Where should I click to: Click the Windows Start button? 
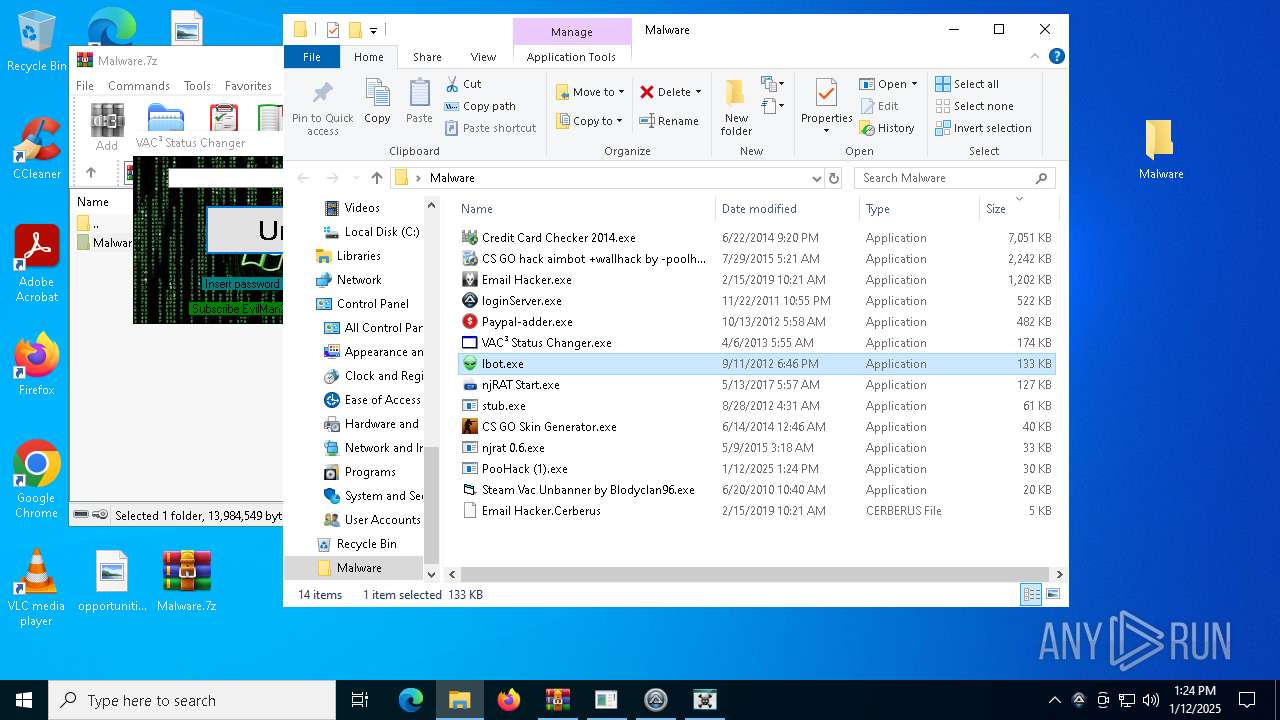[24, 700]
